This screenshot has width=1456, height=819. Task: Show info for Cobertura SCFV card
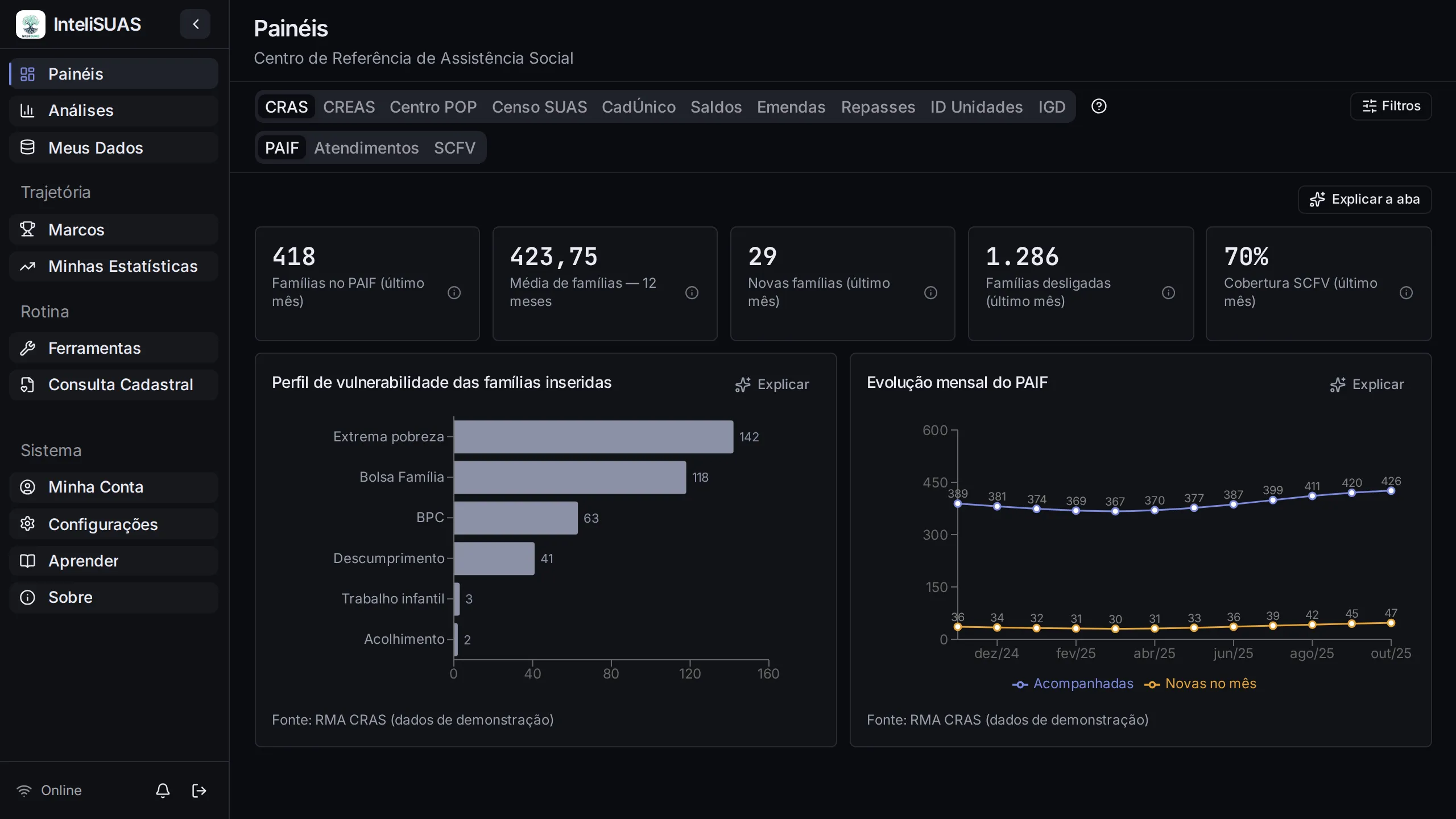point(1406,292)
